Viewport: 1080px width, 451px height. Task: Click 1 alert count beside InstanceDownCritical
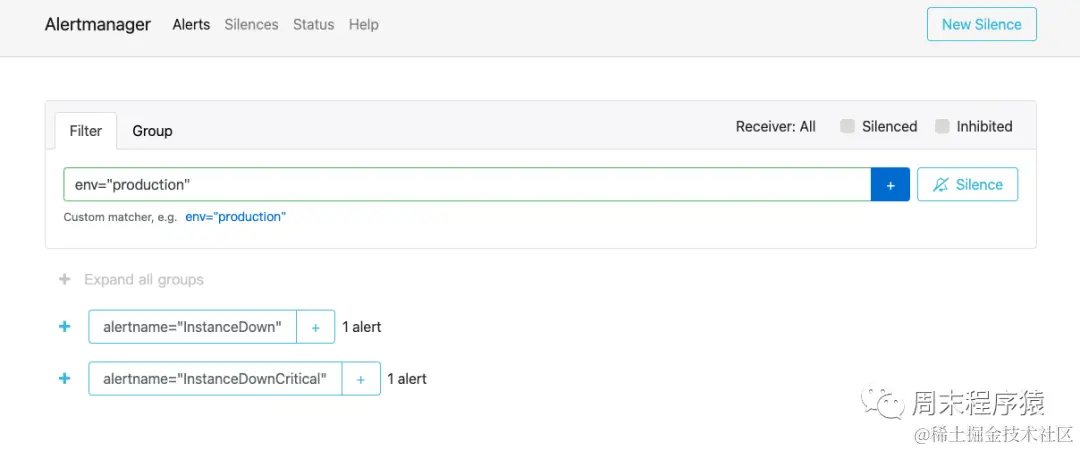tap(407, 379)
